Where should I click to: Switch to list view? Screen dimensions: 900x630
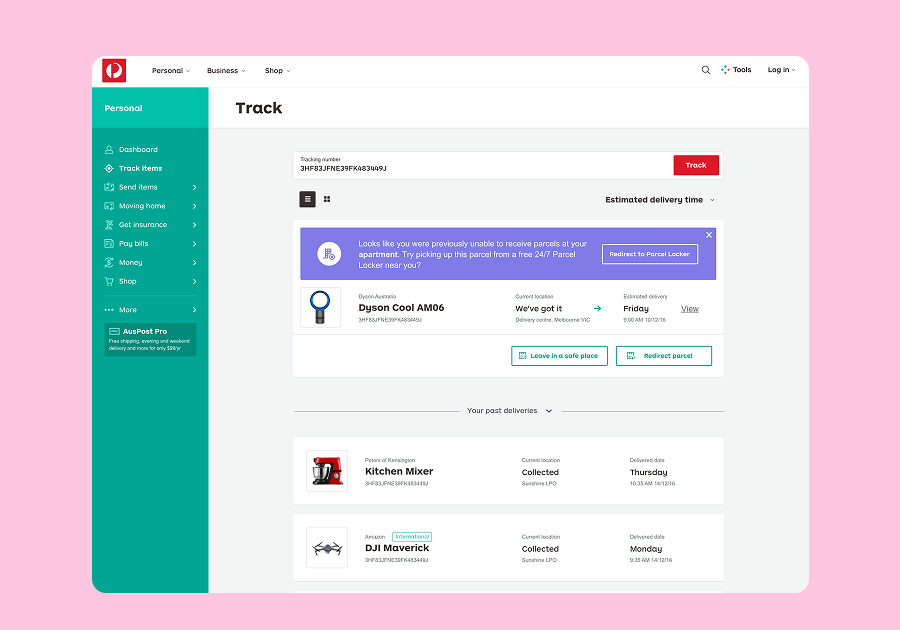(308, 199)
